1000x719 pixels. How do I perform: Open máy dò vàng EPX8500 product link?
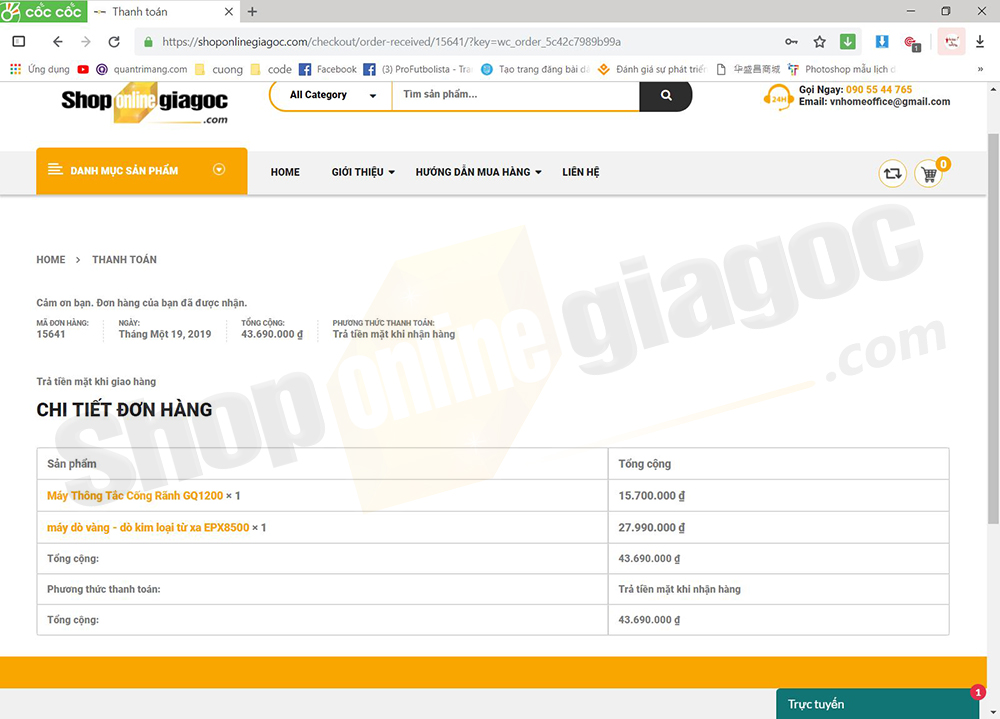[148, 527]
